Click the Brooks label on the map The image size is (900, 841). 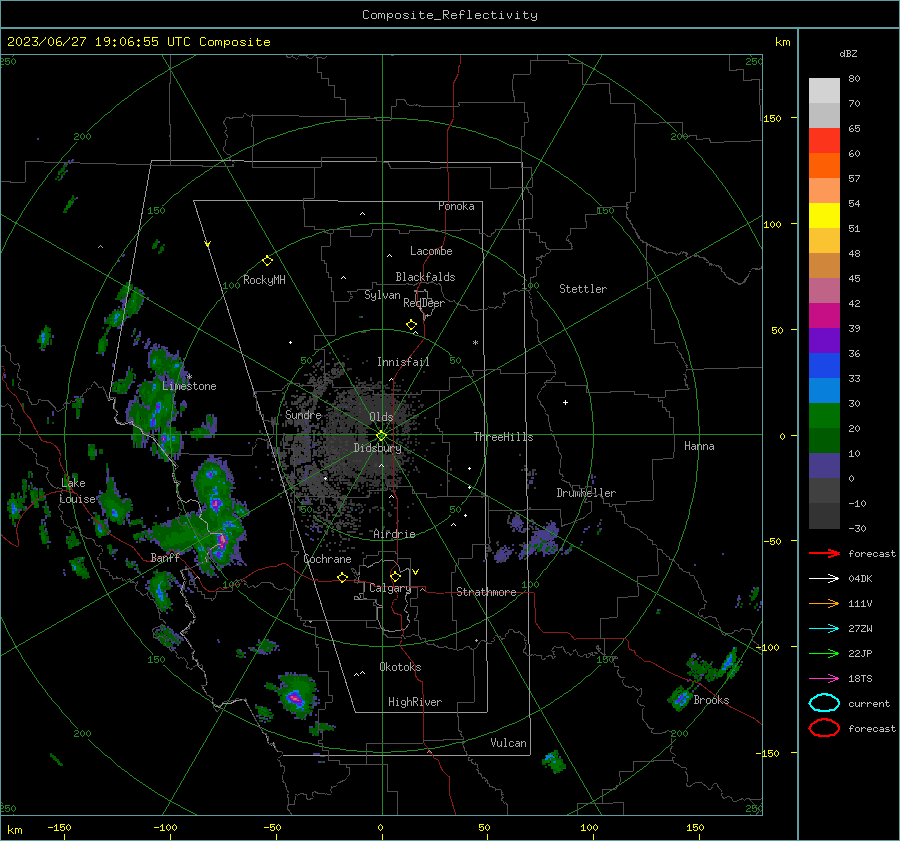(x=711, y=700)
